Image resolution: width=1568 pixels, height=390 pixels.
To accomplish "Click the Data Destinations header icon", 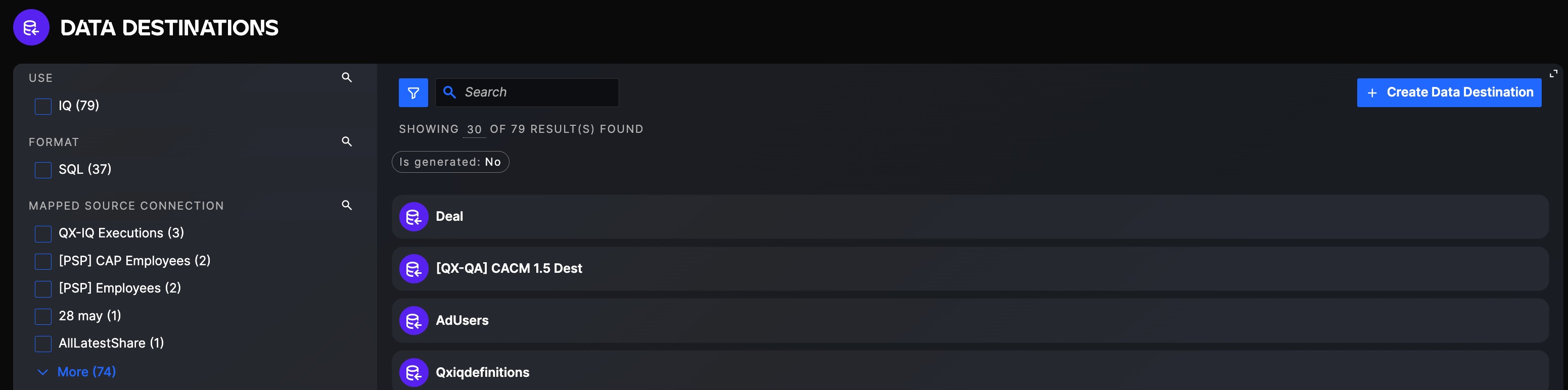I will tap(31, 27).
